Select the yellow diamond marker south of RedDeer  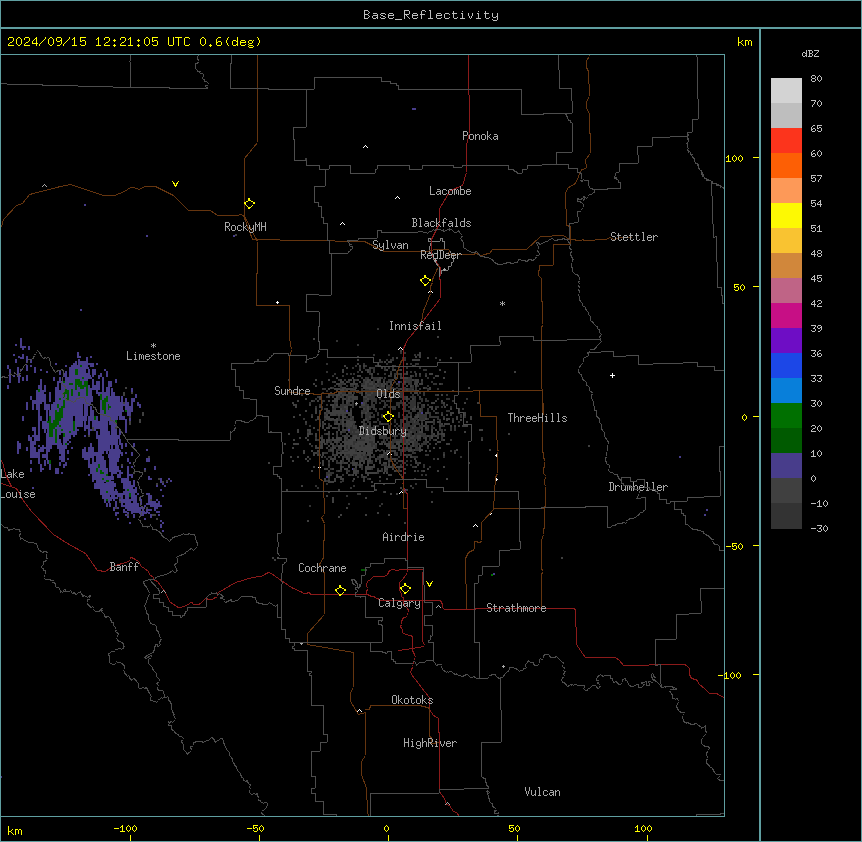[426, 280]
